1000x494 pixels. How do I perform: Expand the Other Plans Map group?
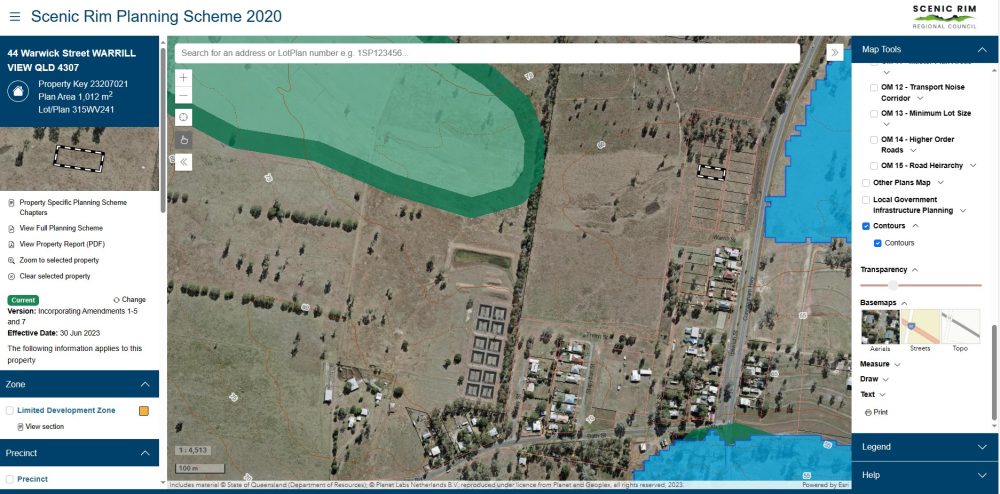[x=941, y=183]
